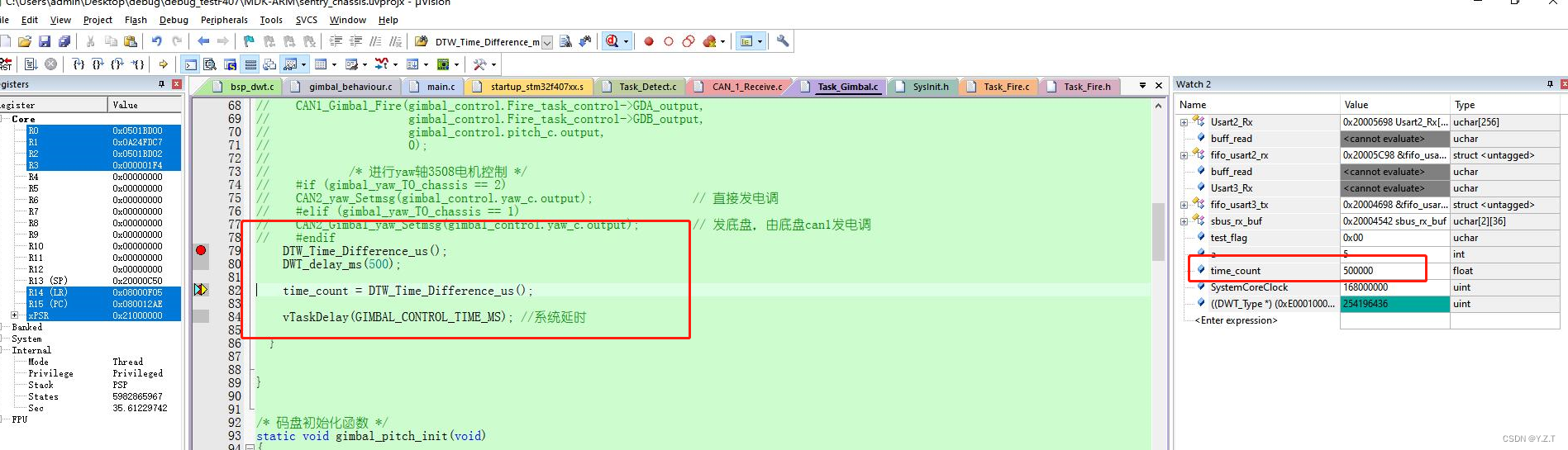Click the RST reset CPU icon
Image resolution: width=1568 pixels, height=450 pixels.
[x=6, y=64]
